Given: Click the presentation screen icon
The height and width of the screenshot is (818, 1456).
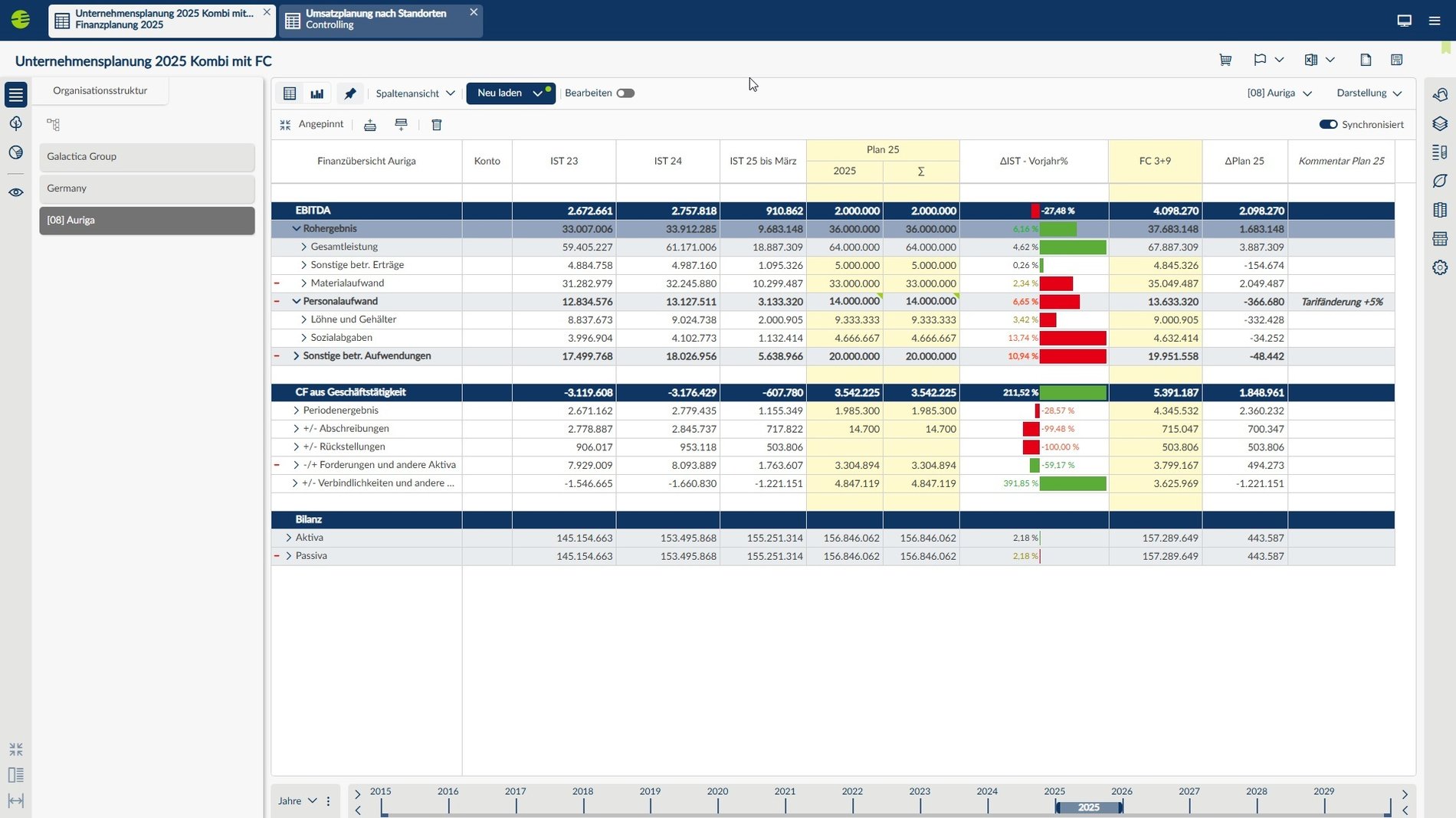Looking at the screenshot, I should [x=1404, y=21].
